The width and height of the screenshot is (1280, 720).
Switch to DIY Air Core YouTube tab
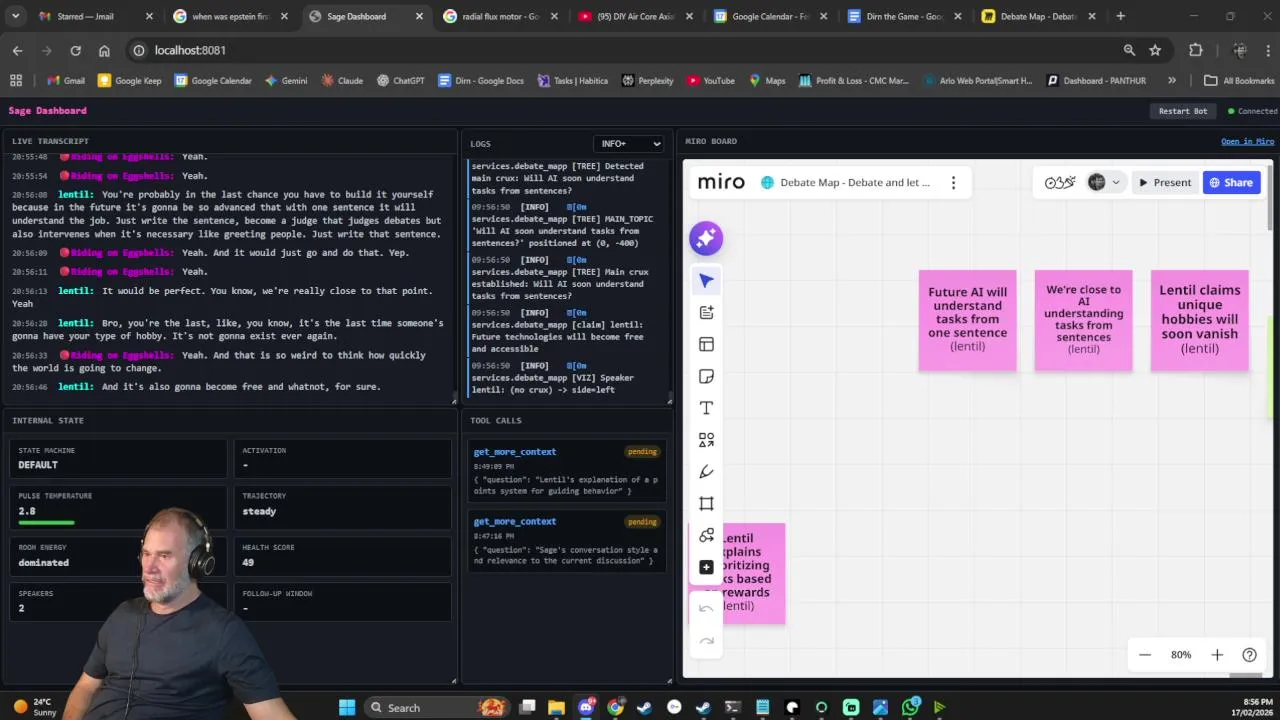click(x=635, y=16)
